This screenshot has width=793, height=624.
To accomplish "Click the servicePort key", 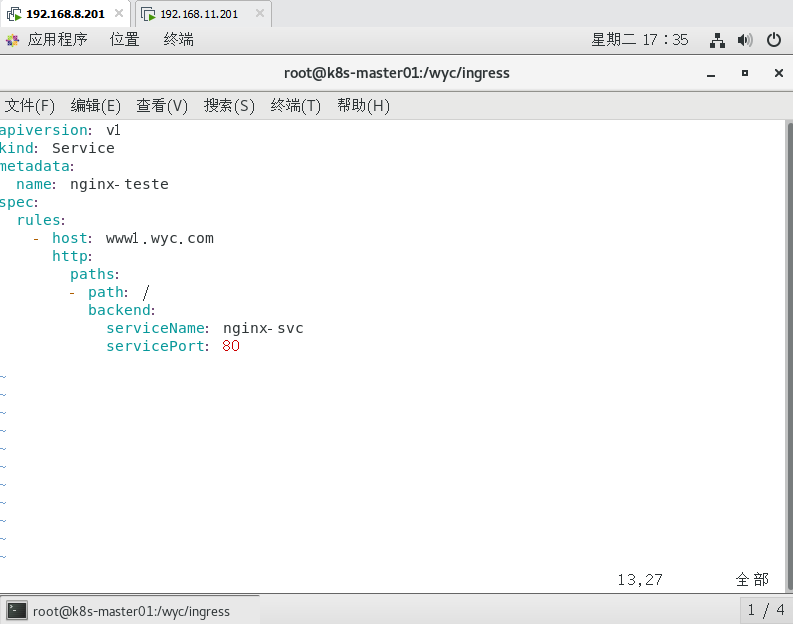I will (157, 346).
